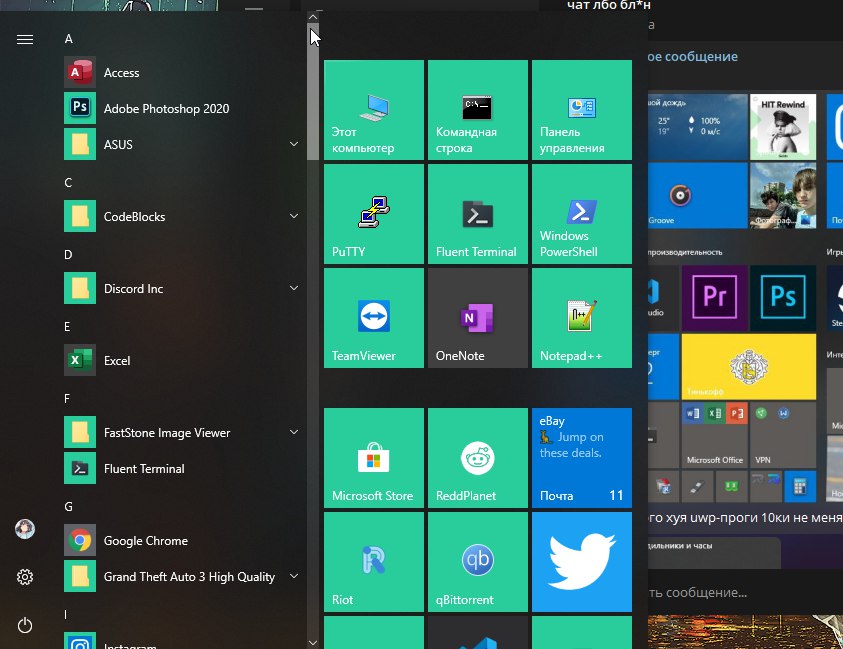Click the VPN folder tile in background image

(783, 435)
